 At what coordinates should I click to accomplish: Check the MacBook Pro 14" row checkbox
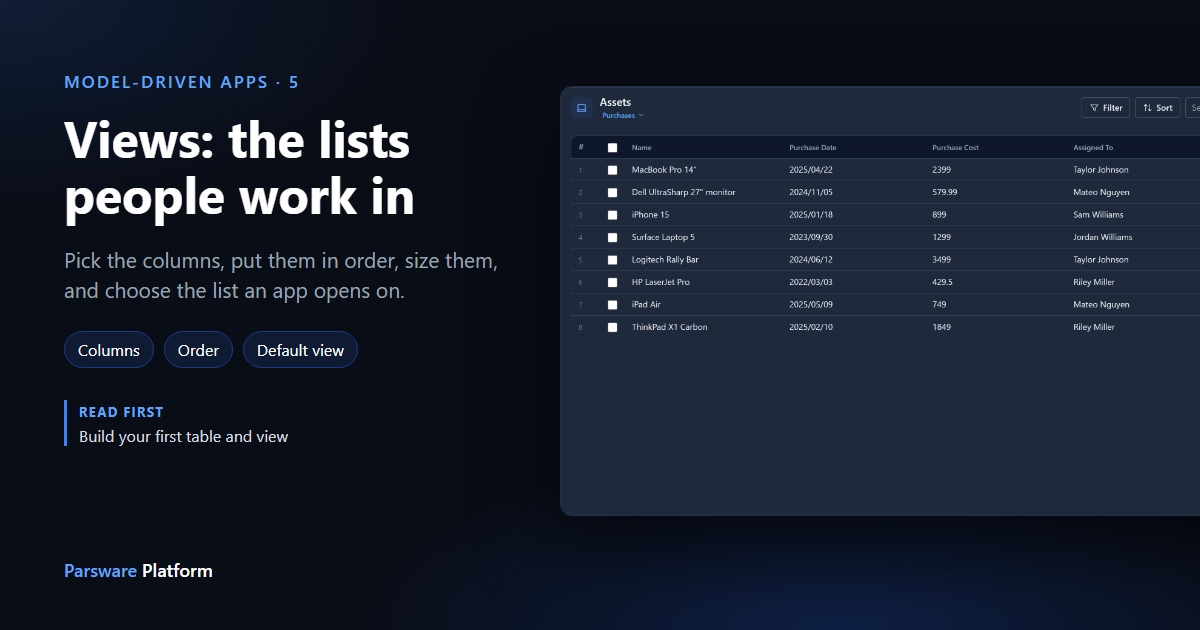point(613,170)
